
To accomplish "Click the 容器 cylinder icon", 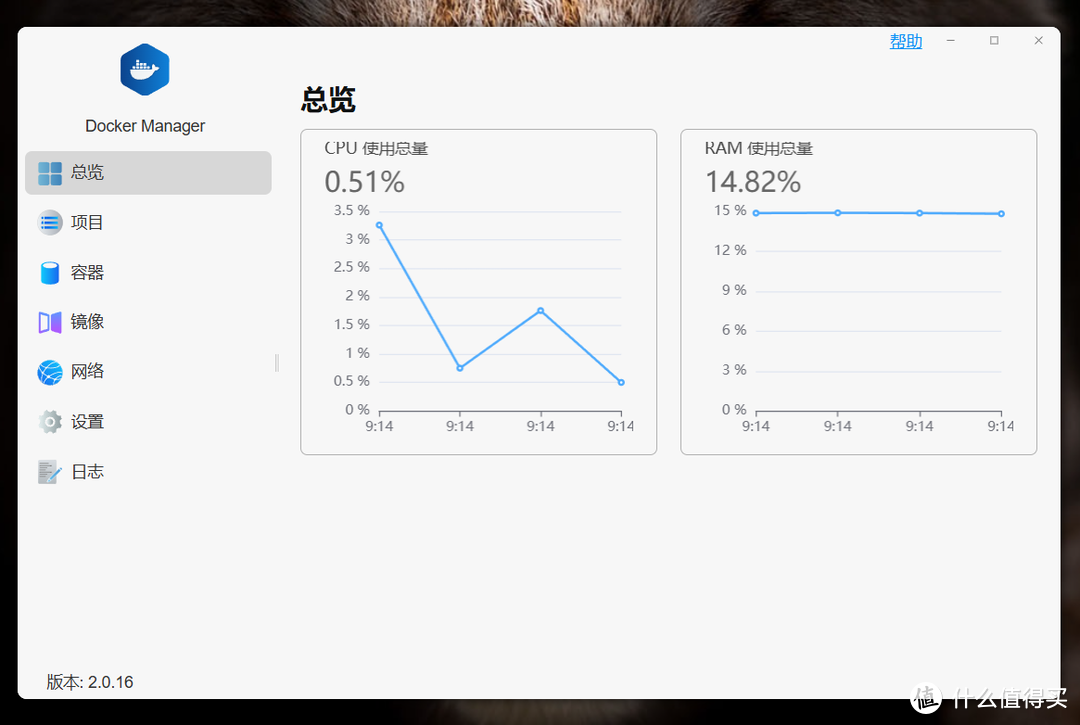I will tap(50, 273).
